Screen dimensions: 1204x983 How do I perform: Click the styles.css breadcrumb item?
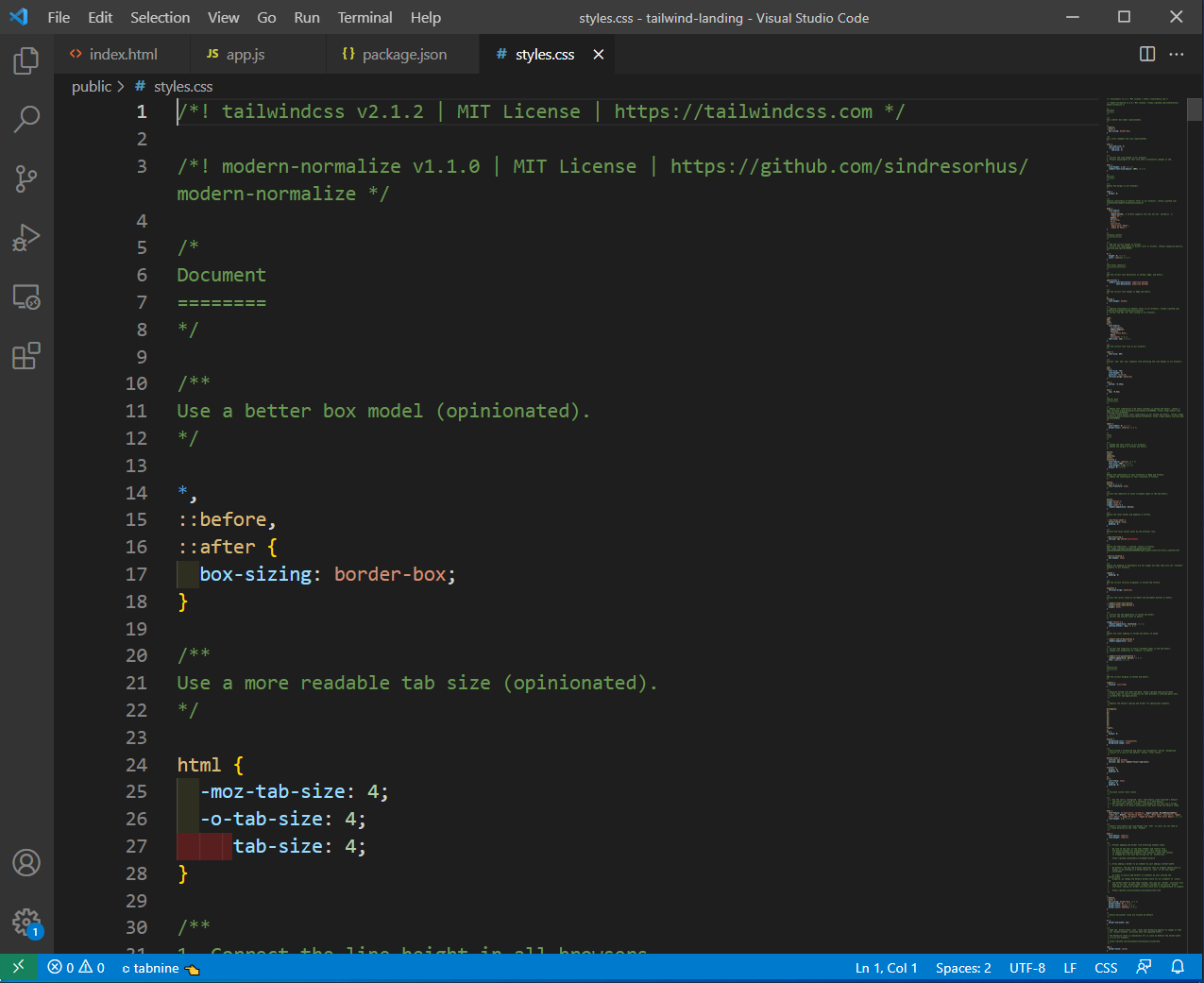click(x=183, y=86)
